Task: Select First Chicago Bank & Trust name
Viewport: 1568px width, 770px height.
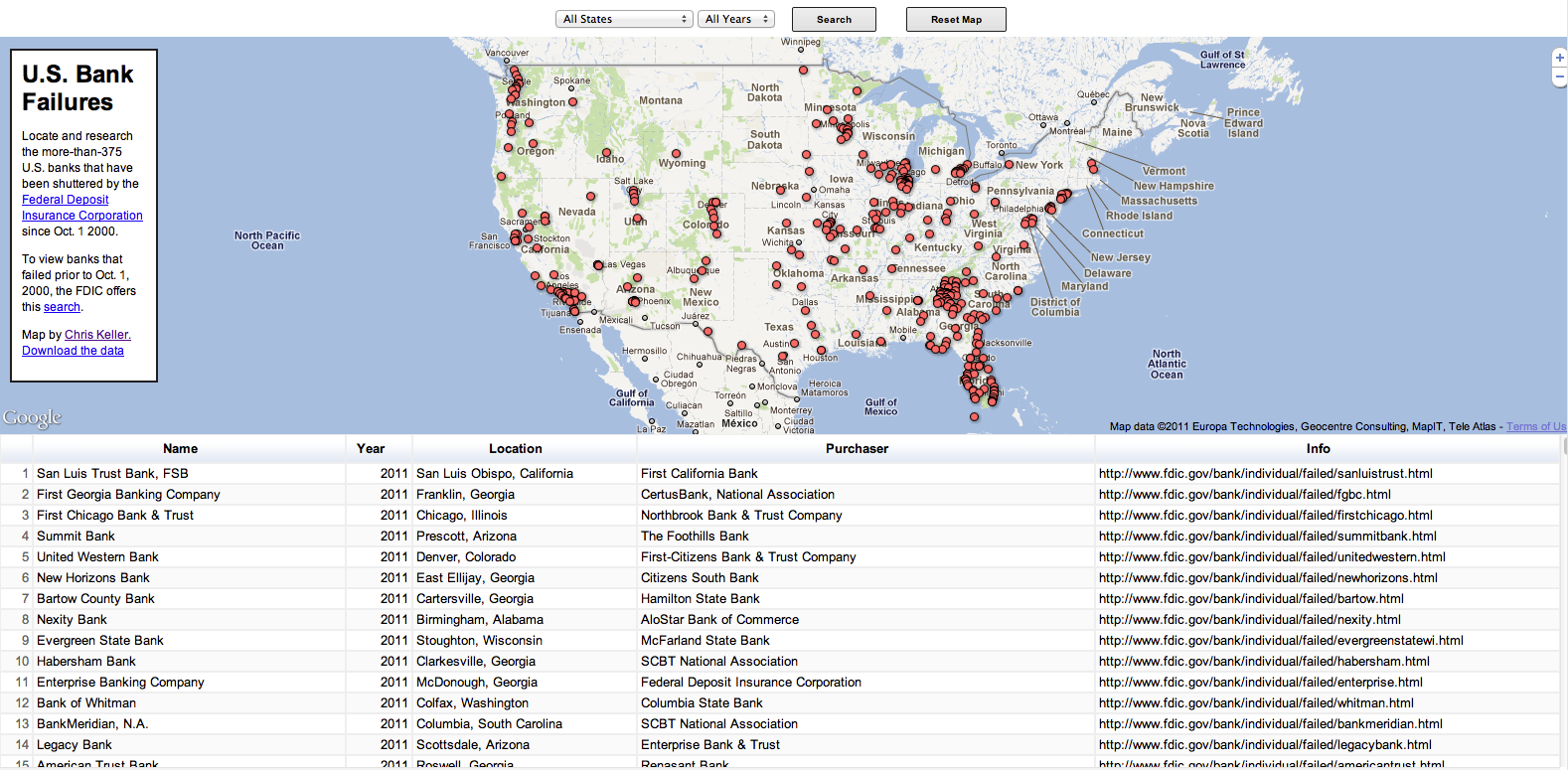Action: [115, 516]
